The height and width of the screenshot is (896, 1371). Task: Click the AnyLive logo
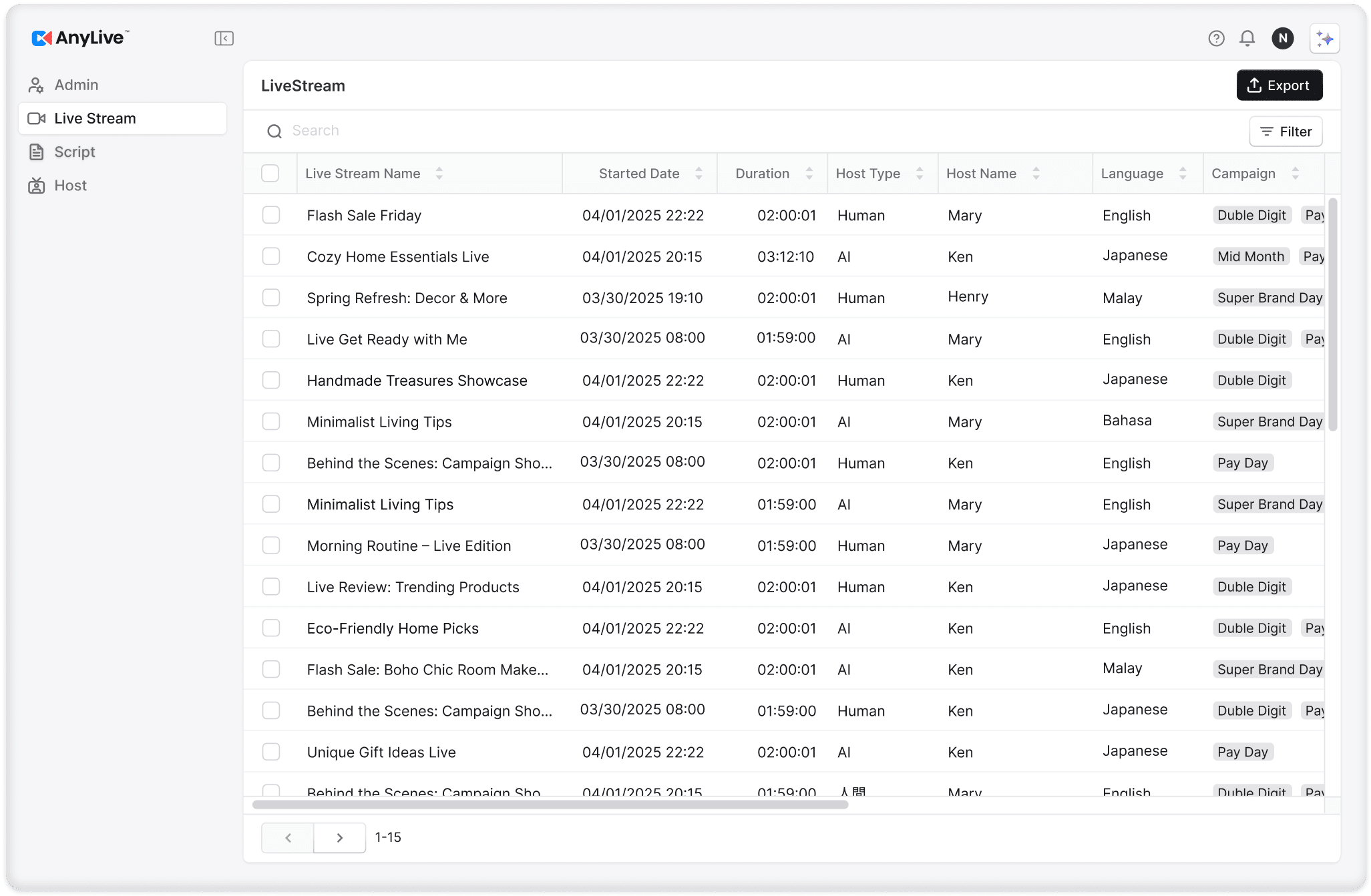80,38
